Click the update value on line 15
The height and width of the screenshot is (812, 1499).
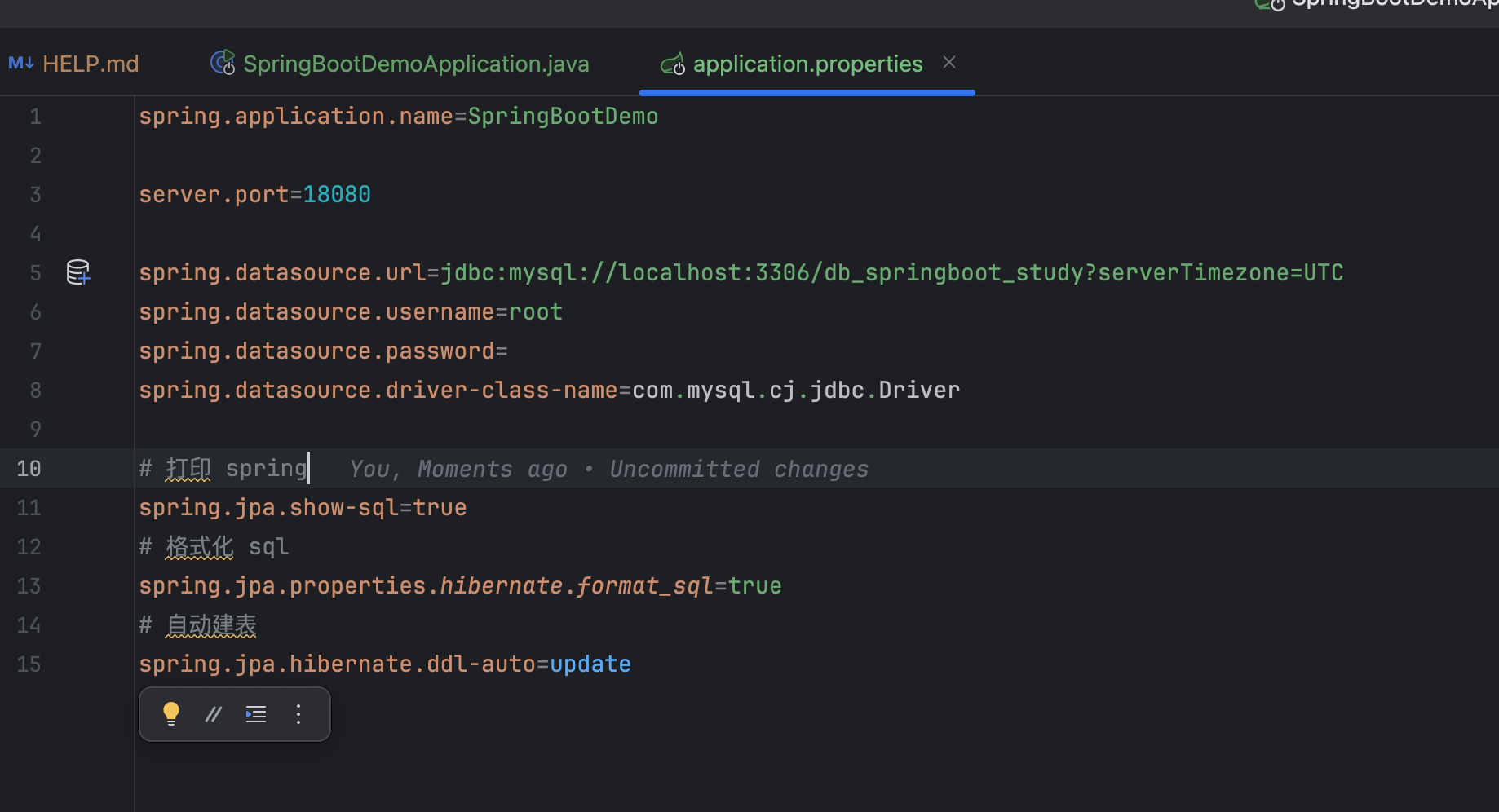click(590, 664)
